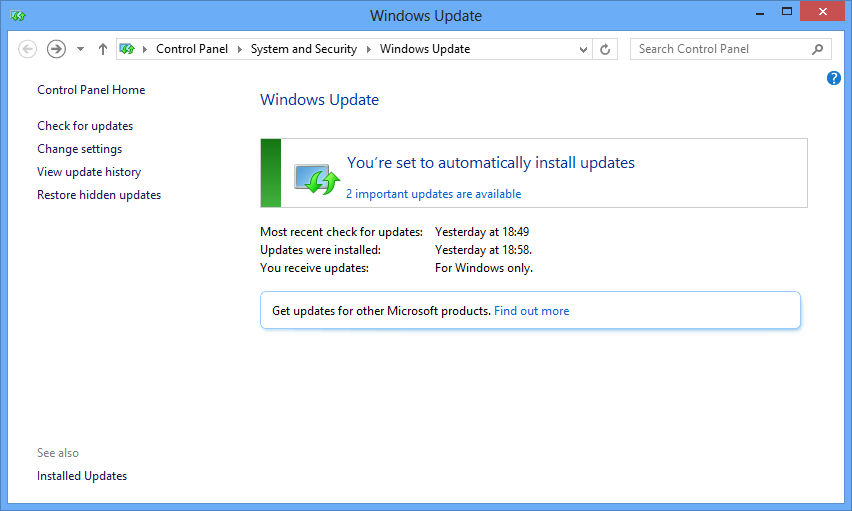Select Control Panel in the breadcrumb
The height and width of the screenshot is (511, 852).
(192, 49)
